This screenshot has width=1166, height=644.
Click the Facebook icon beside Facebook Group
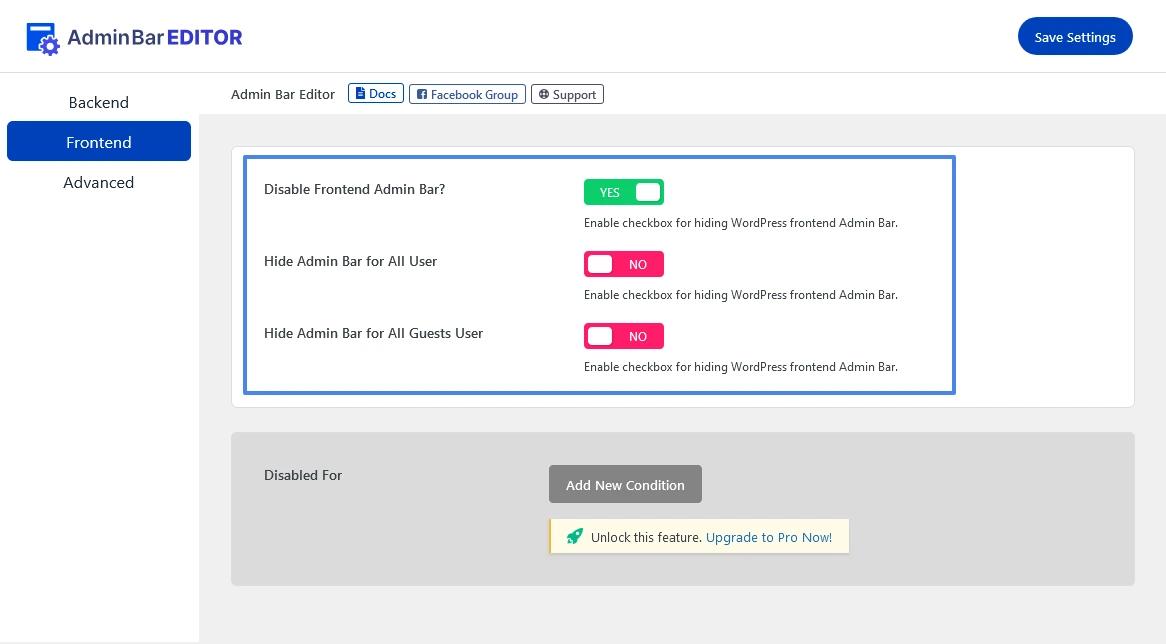422,95
